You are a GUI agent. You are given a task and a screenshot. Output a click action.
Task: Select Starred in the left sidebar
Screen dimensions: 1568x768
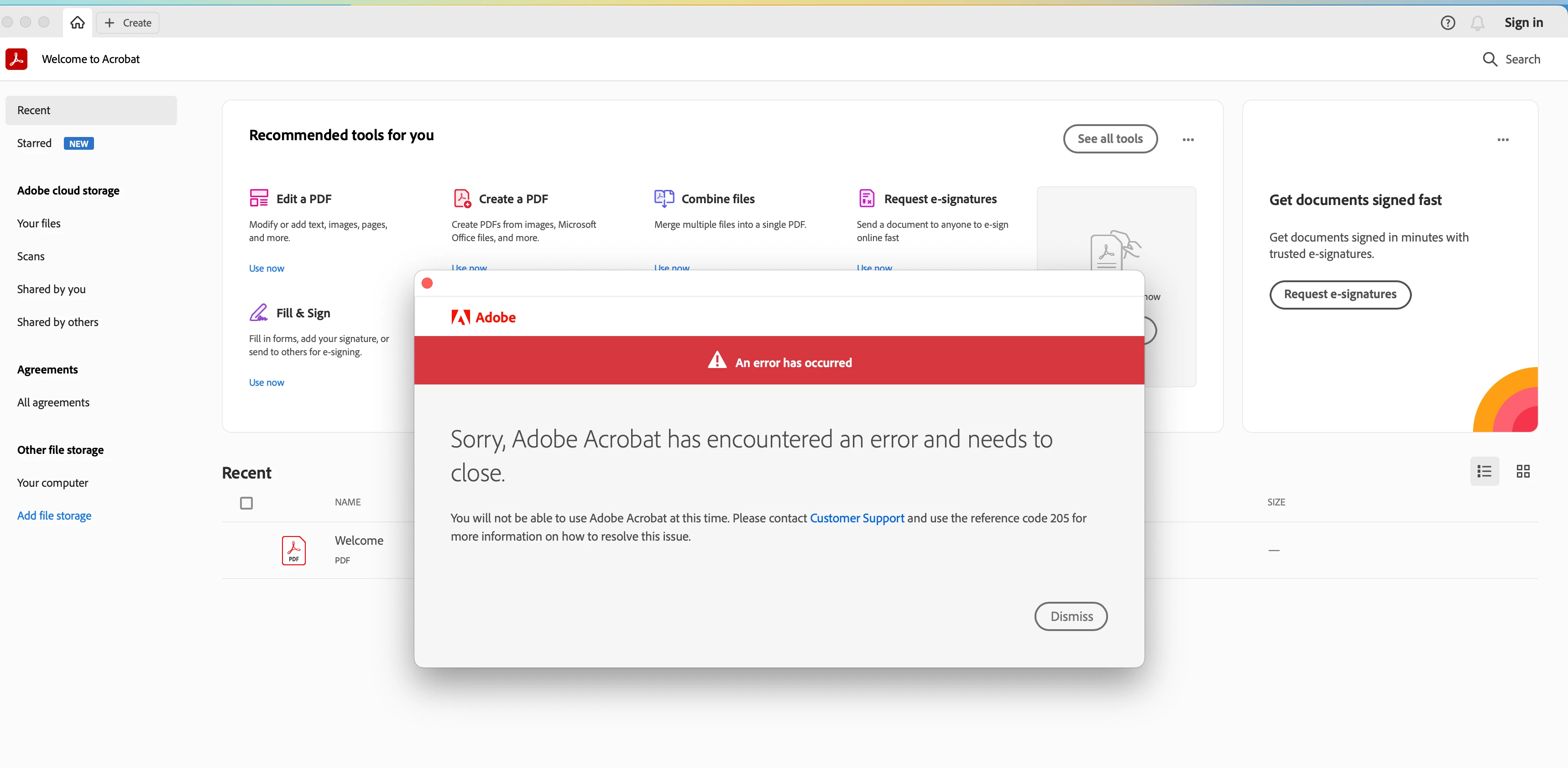coord(34,143)
